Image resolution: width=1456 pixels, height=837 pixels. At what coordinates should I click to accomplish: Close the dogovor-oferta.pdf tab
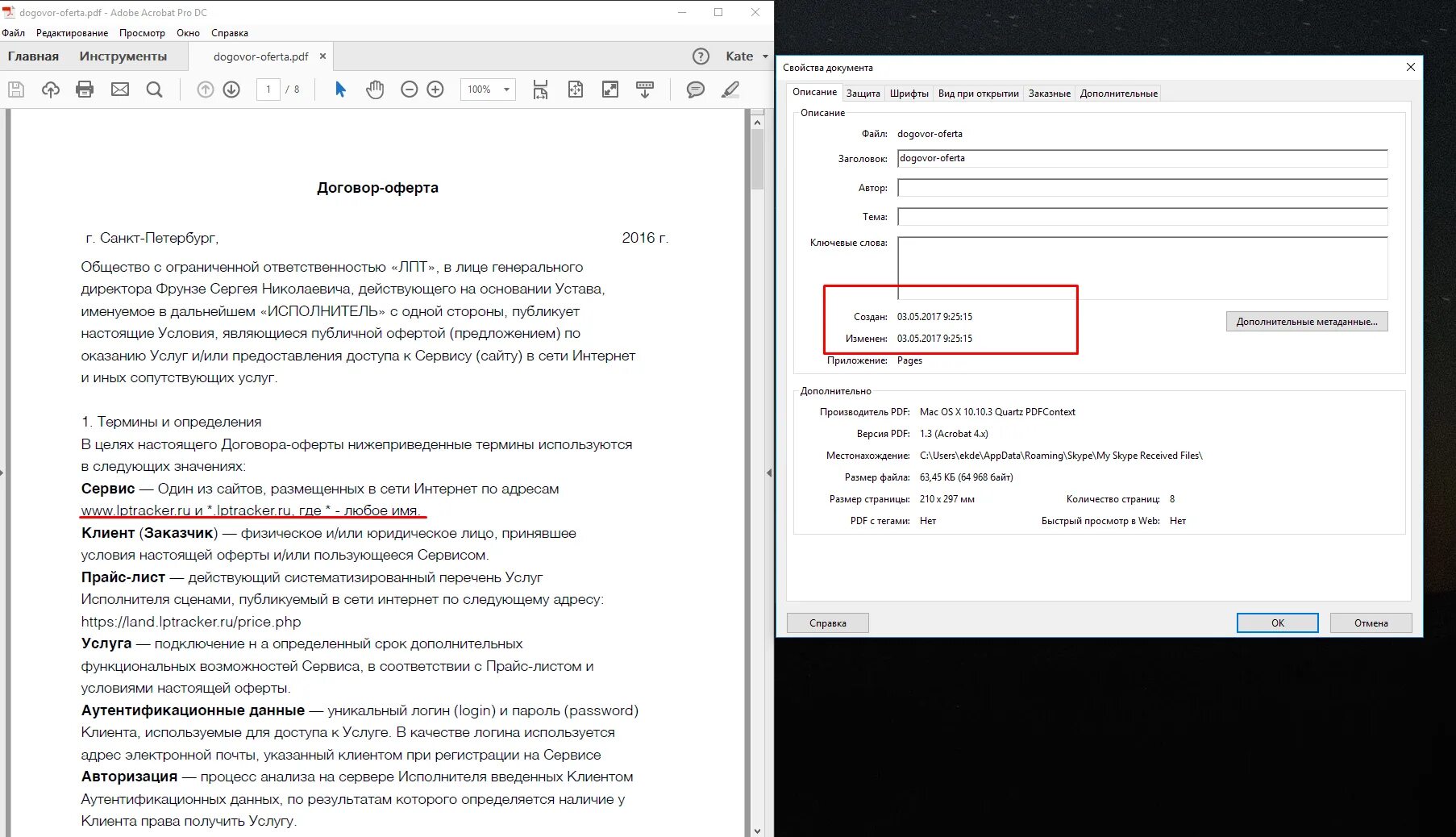point(323,56)
